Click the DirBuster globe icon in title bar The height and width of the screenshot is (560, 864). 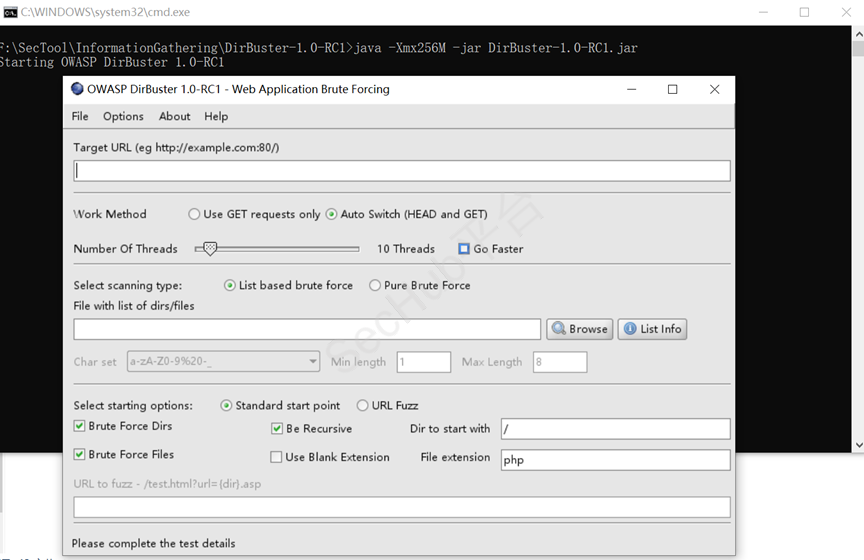point(78,89)
